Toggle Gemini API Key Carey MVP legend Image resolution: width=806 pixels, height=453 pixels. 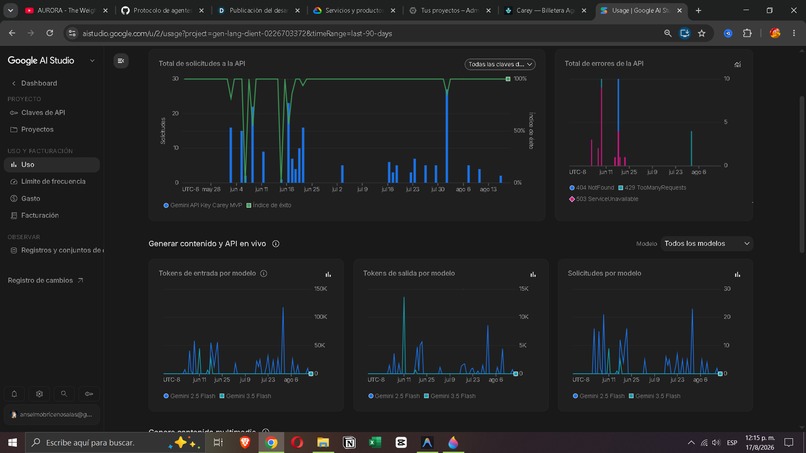pos(203,205)
